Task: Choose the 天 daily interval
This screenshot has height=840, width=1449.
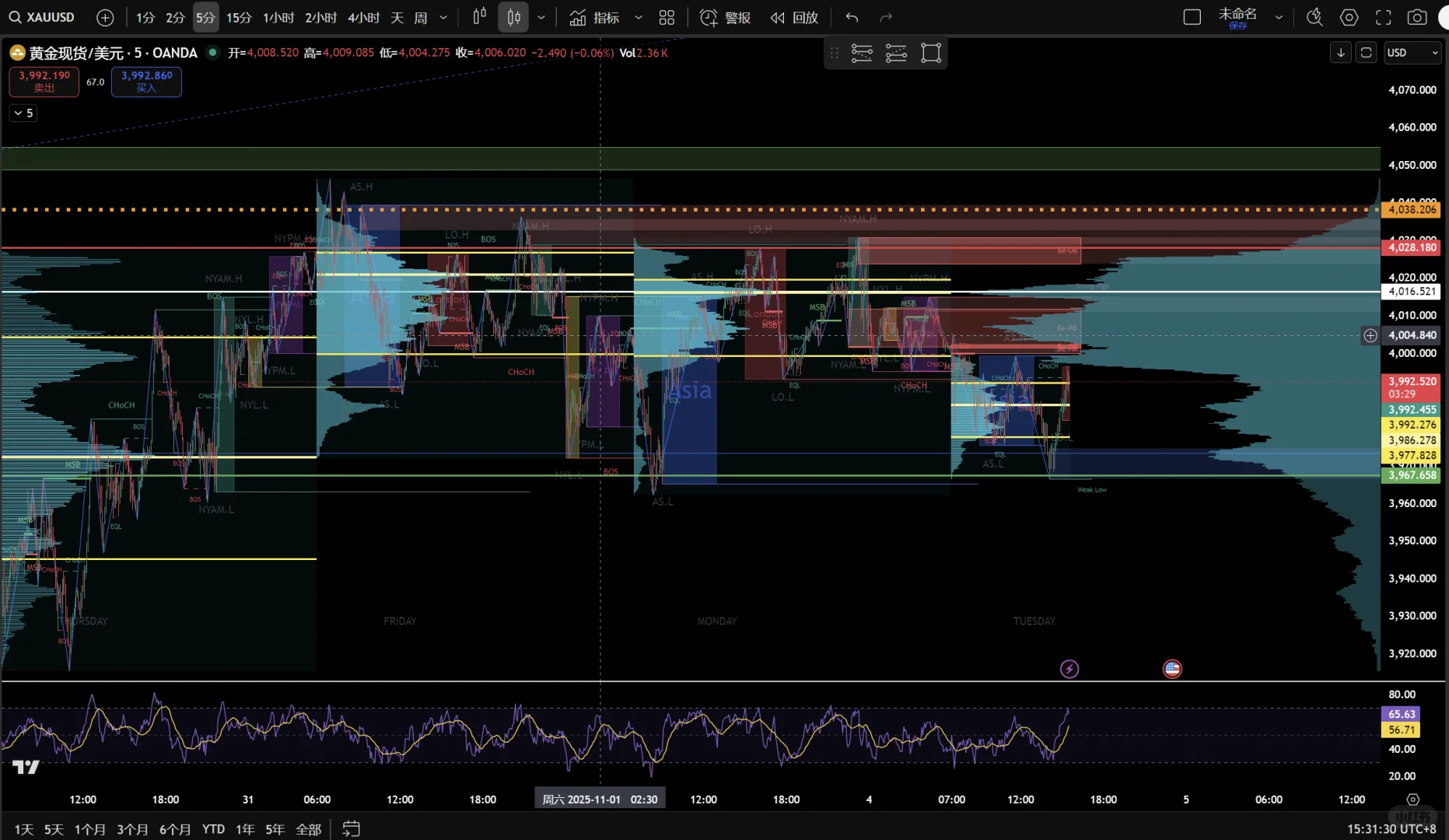Action: tap(397, 17)
